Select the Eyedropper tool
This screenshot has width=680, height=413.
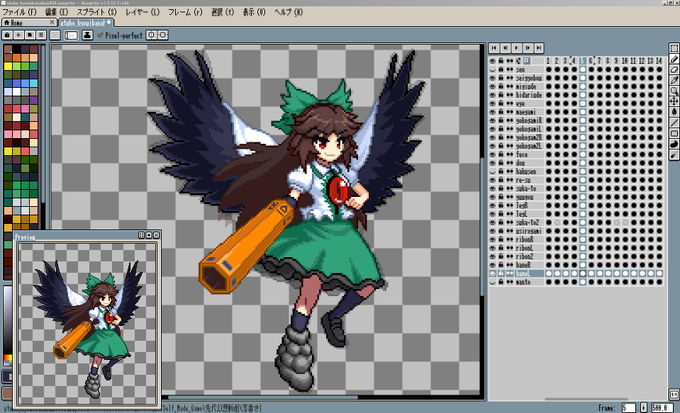click(674, 80)
